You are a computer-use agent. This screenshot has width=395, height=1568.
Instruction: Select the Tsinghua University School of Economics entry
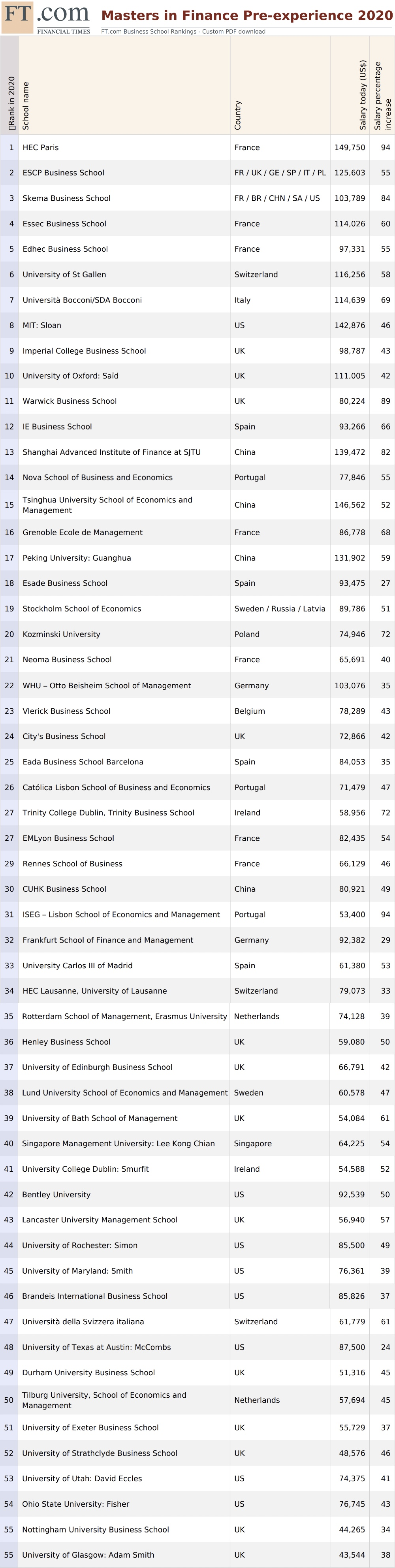point(107,504)
